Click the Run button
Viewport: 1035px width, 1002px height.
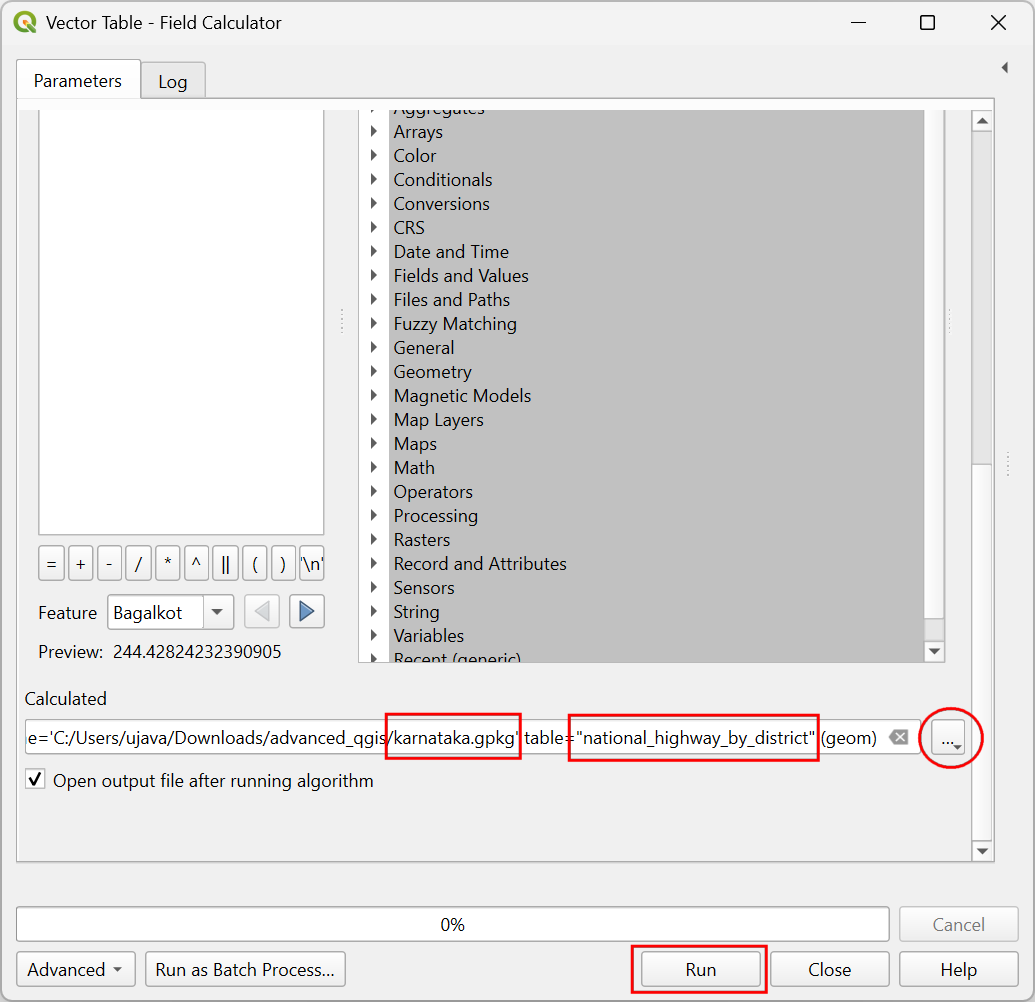click(x=700, y=969)
